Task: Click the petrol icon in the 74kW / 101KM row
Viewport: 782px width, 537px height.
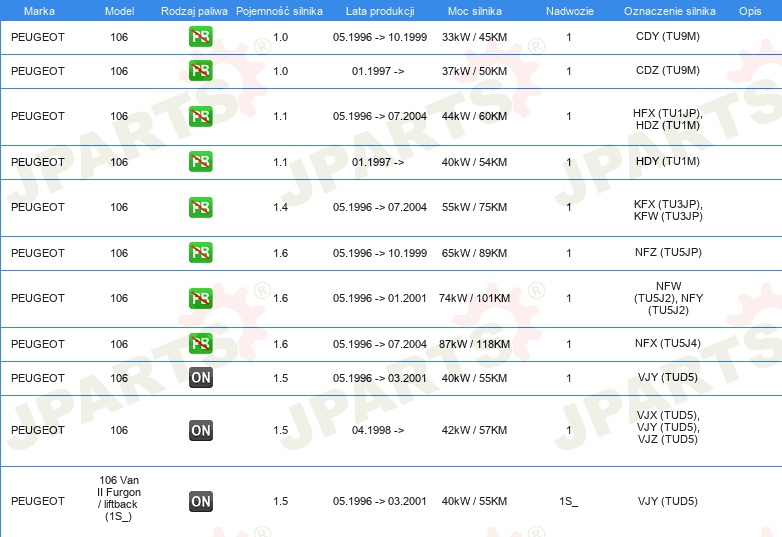Action: coord(200,298)
